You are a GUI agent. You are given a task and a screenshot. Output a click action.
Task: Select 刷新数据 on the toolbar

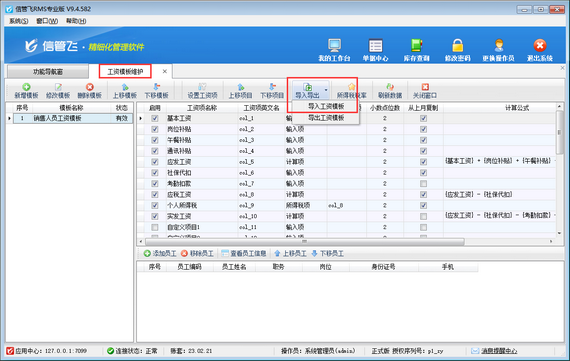(x=390, y=91)
